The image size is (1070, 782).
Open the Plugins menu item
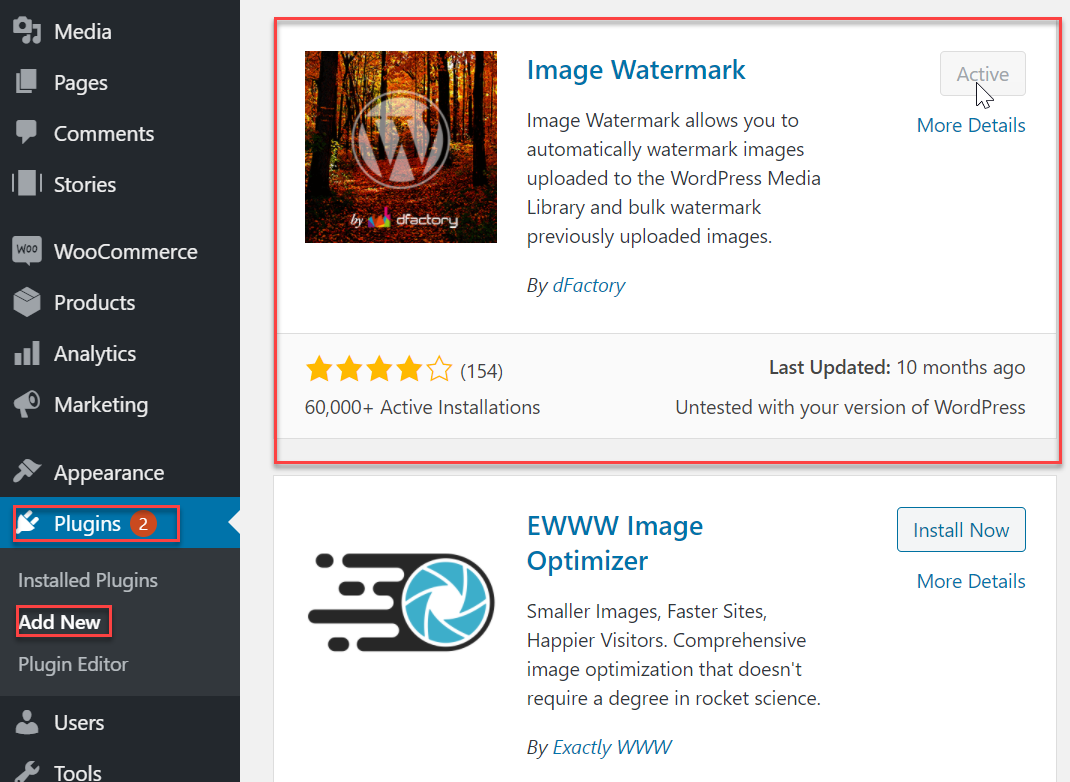(87, 523)
